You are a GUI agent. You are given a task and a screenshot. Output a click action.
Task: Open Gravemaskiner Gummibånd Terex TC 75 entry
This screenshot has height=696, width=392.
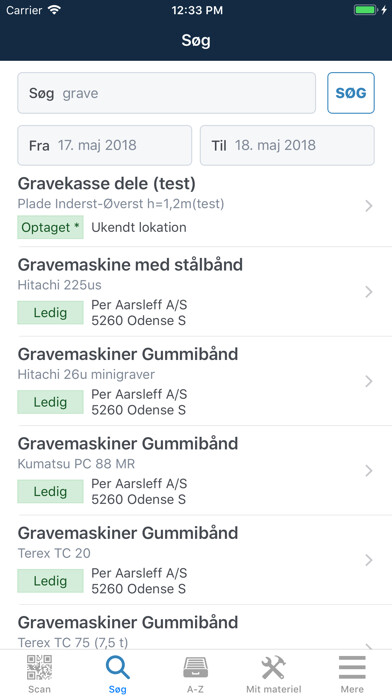click(x=196, y=630)
